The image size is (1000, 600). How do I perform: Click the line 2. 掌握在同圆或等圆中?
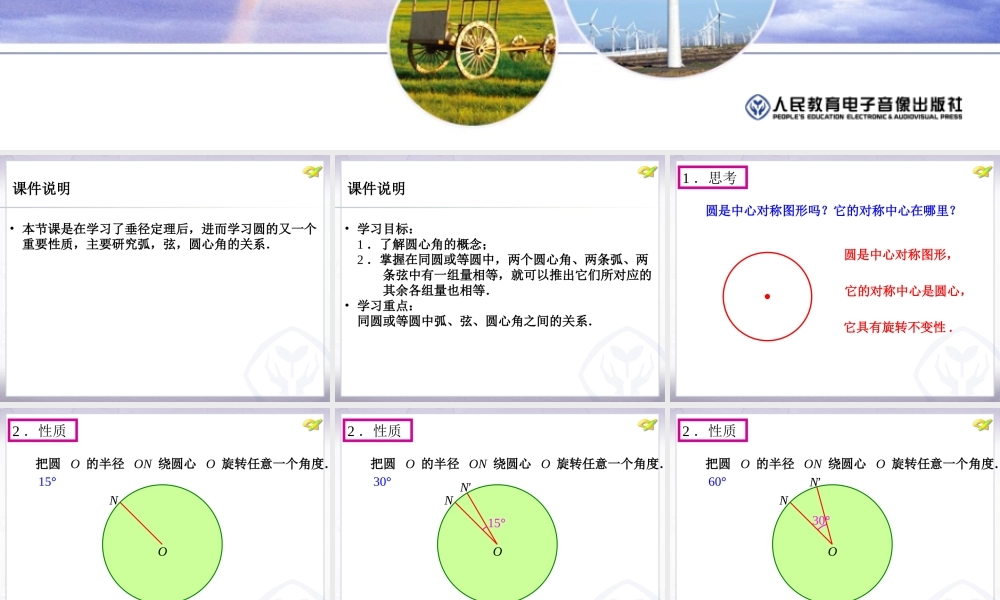(504, 275)
